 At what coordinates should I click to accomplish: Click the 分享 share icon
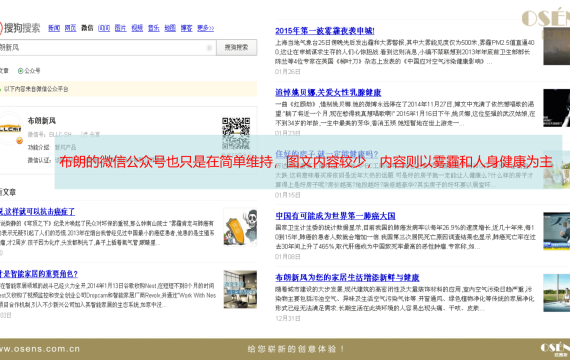point(91,135)
